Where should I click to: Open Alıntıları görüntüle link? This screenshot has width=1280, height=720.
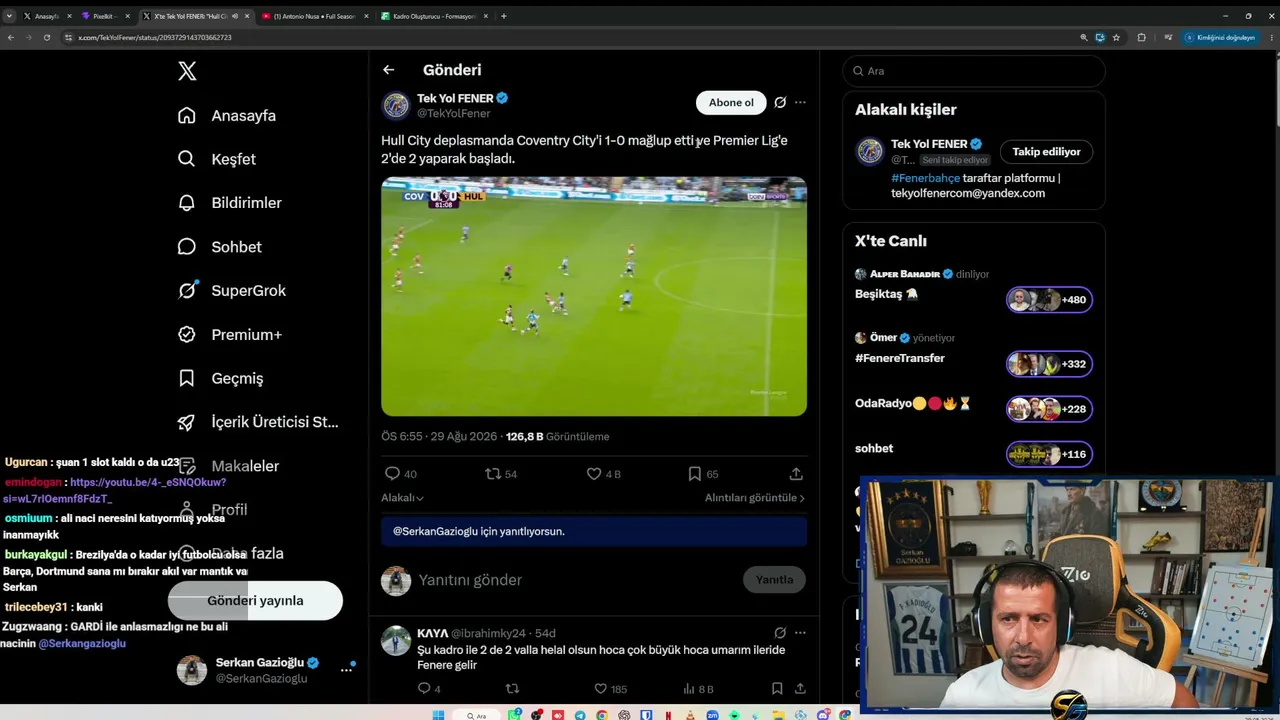pos(755,498)
